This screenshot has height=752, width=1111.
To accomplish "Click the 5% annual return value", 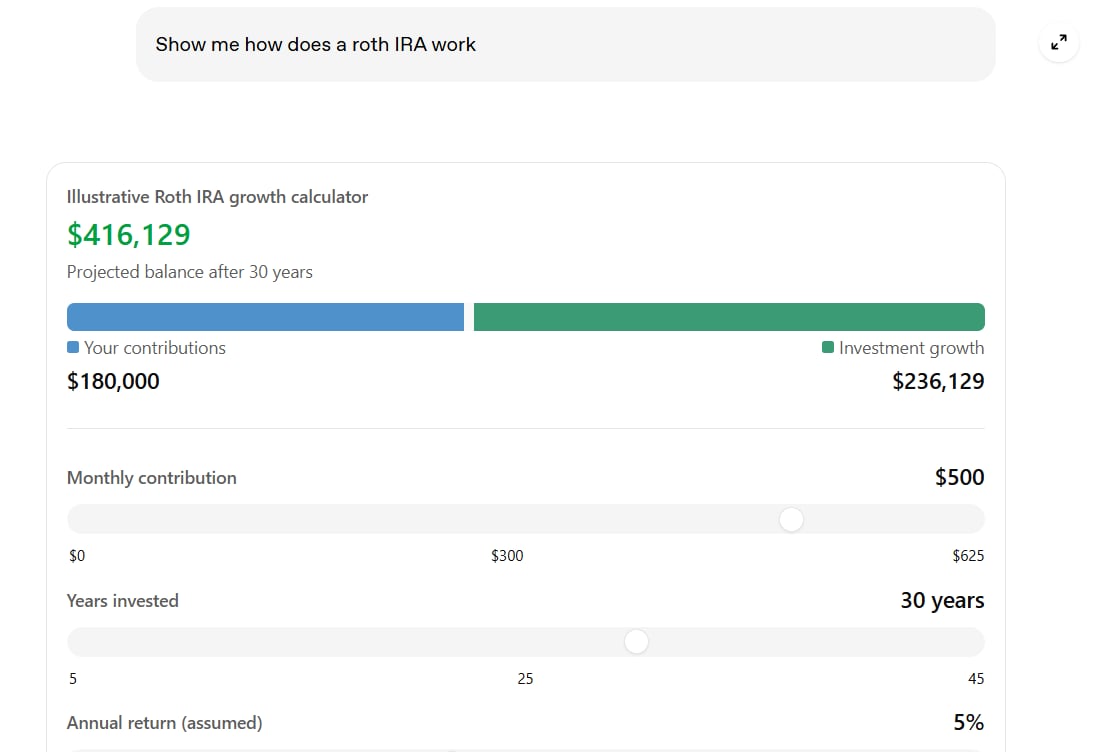I will pyautogui.click(x=969, y=722).
